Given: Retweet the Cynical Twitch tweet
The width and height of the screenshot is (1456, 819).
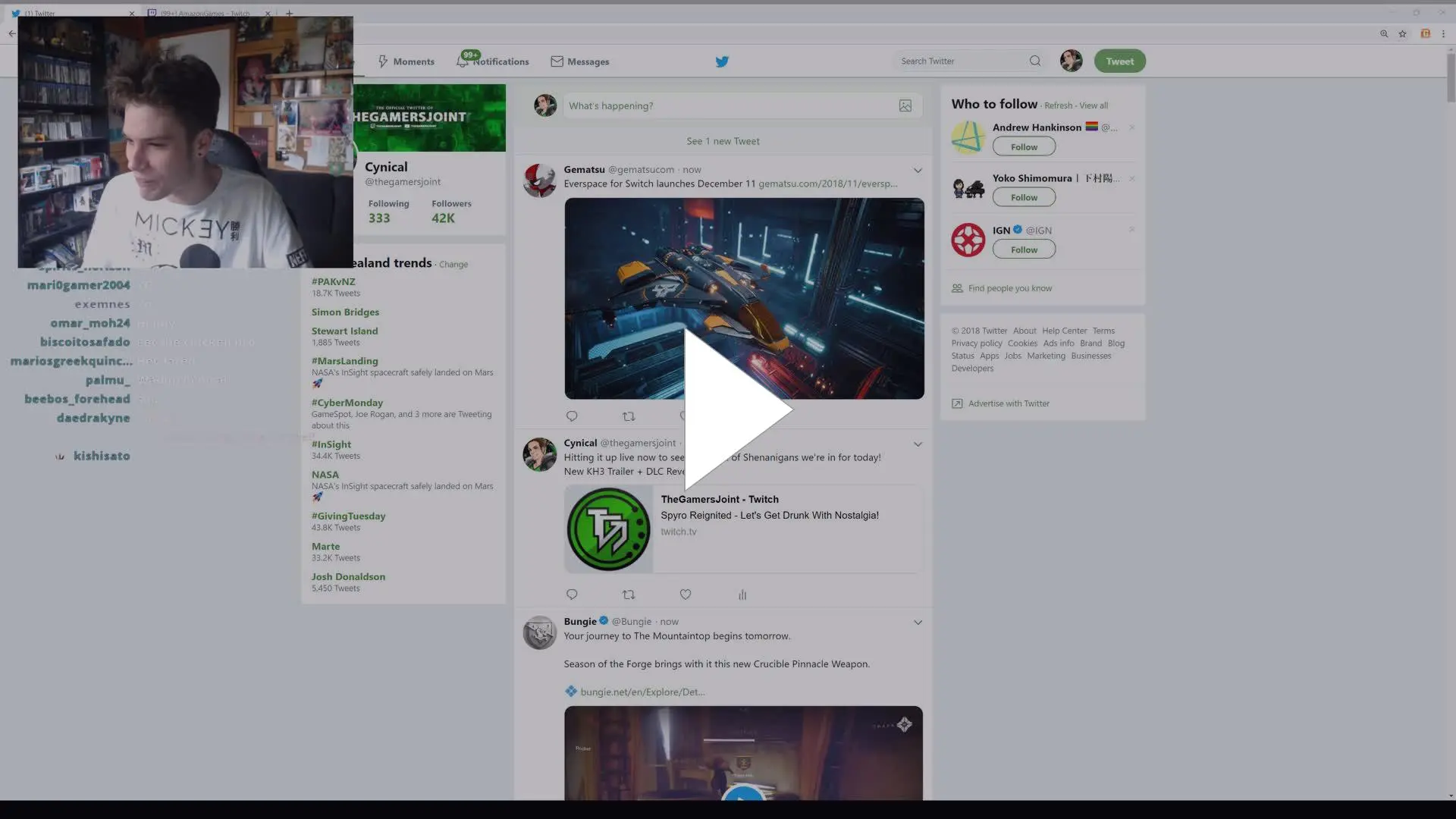Looking at the screenshot, I should [x=629, y=595].
